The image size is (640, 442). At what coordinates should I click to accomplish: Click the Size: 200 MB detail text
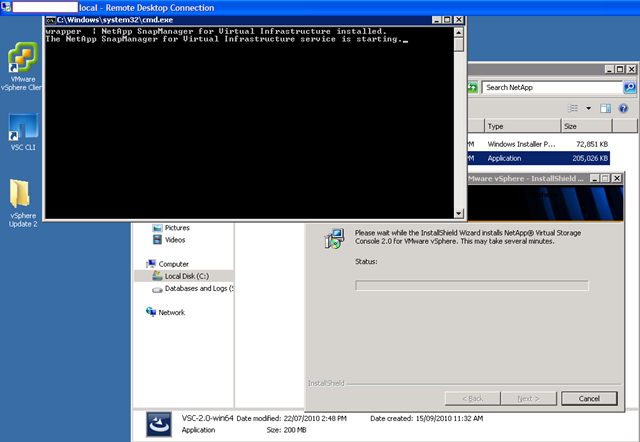[x=287, y=430]
